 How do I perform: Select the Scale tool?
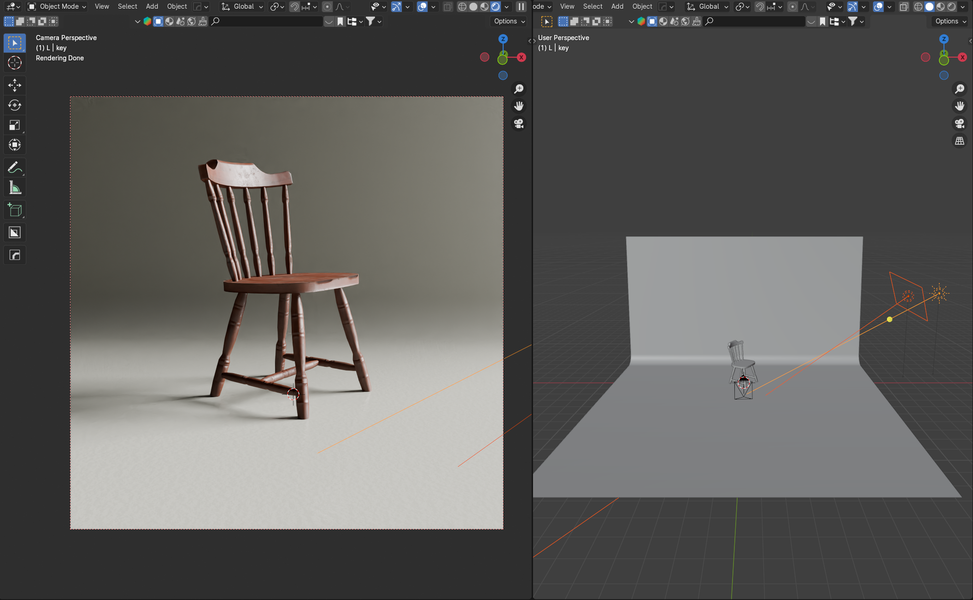click(x=14, y=125)
